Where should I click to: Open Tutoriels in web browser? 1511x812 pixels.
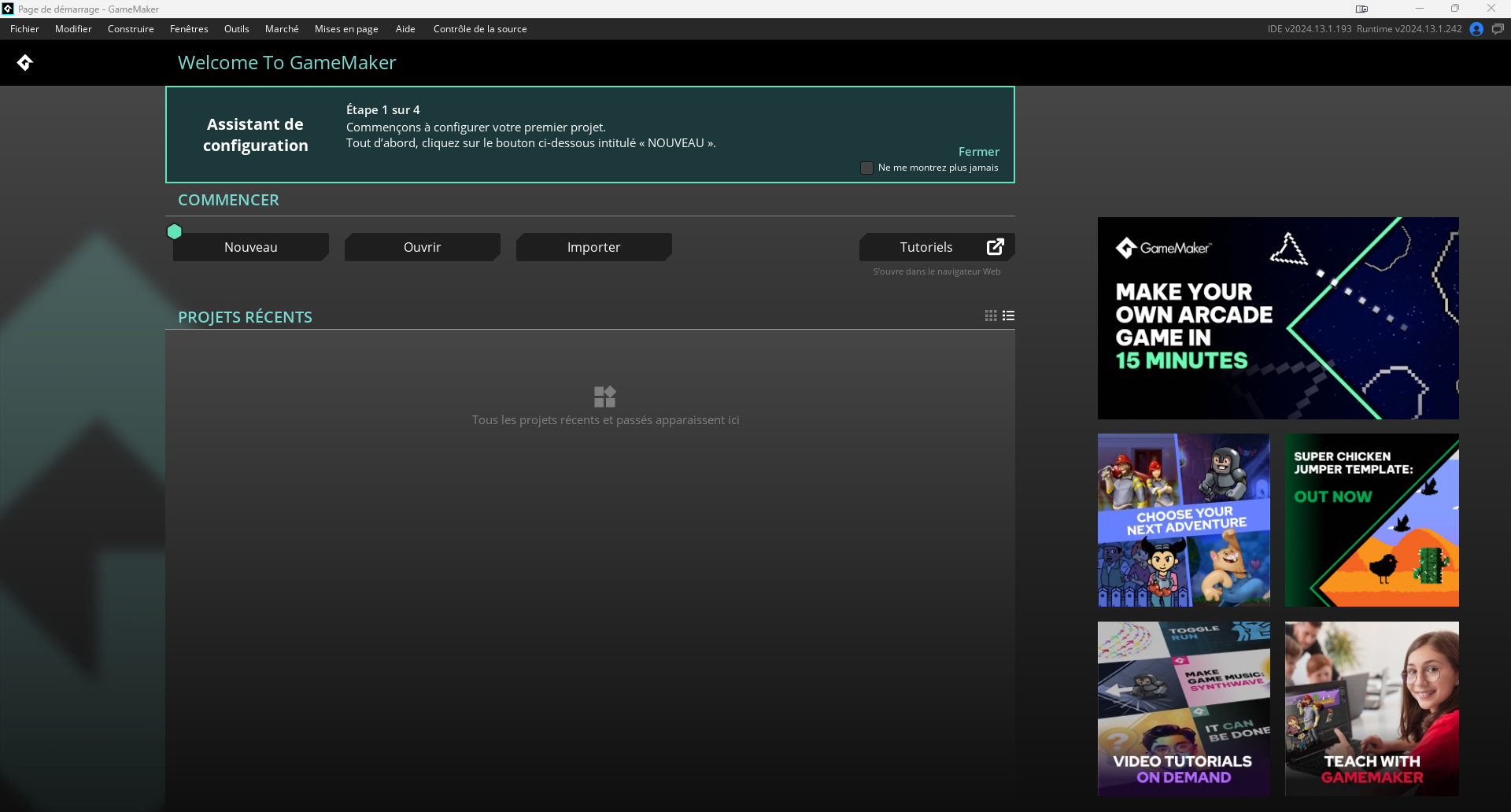937,247
